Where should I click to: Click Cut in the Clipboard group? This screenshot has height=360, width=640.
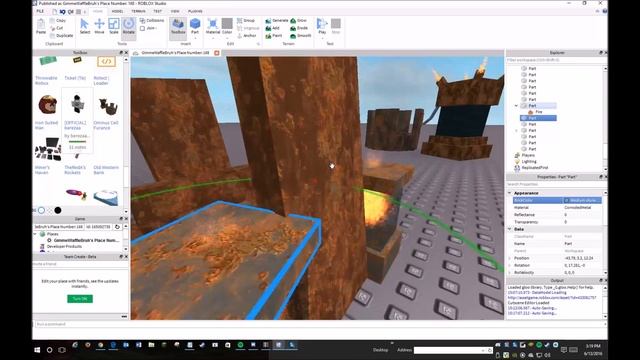pos(57,28)
